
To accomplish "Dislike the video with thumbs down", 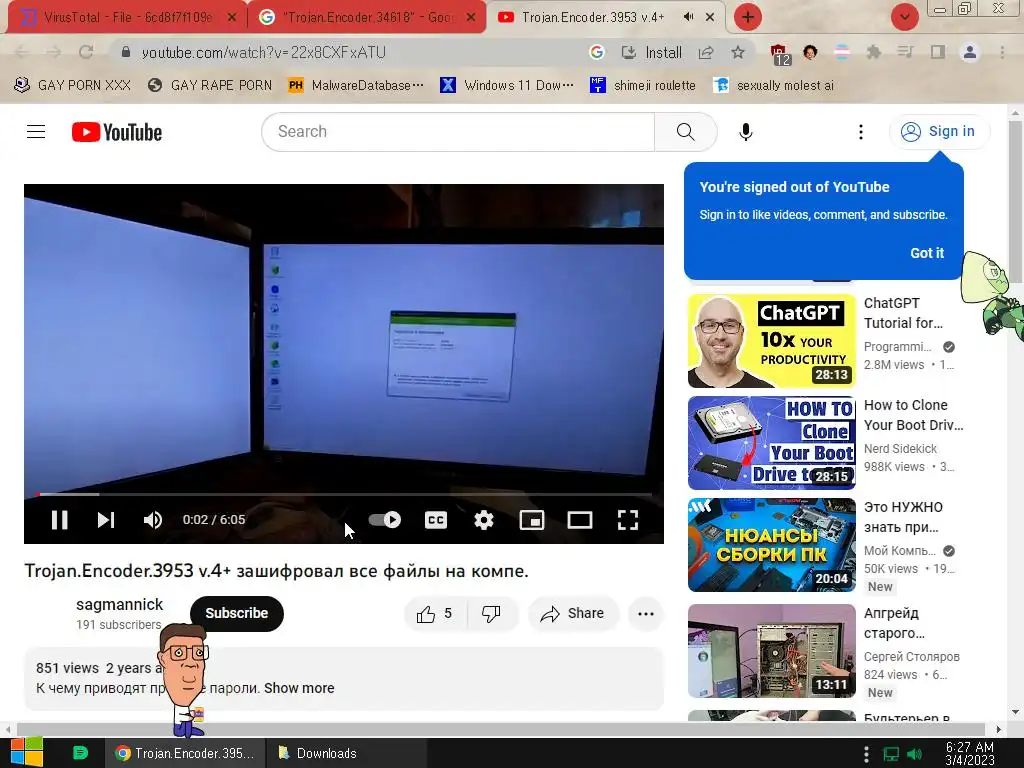I will (x=492, y=613).
